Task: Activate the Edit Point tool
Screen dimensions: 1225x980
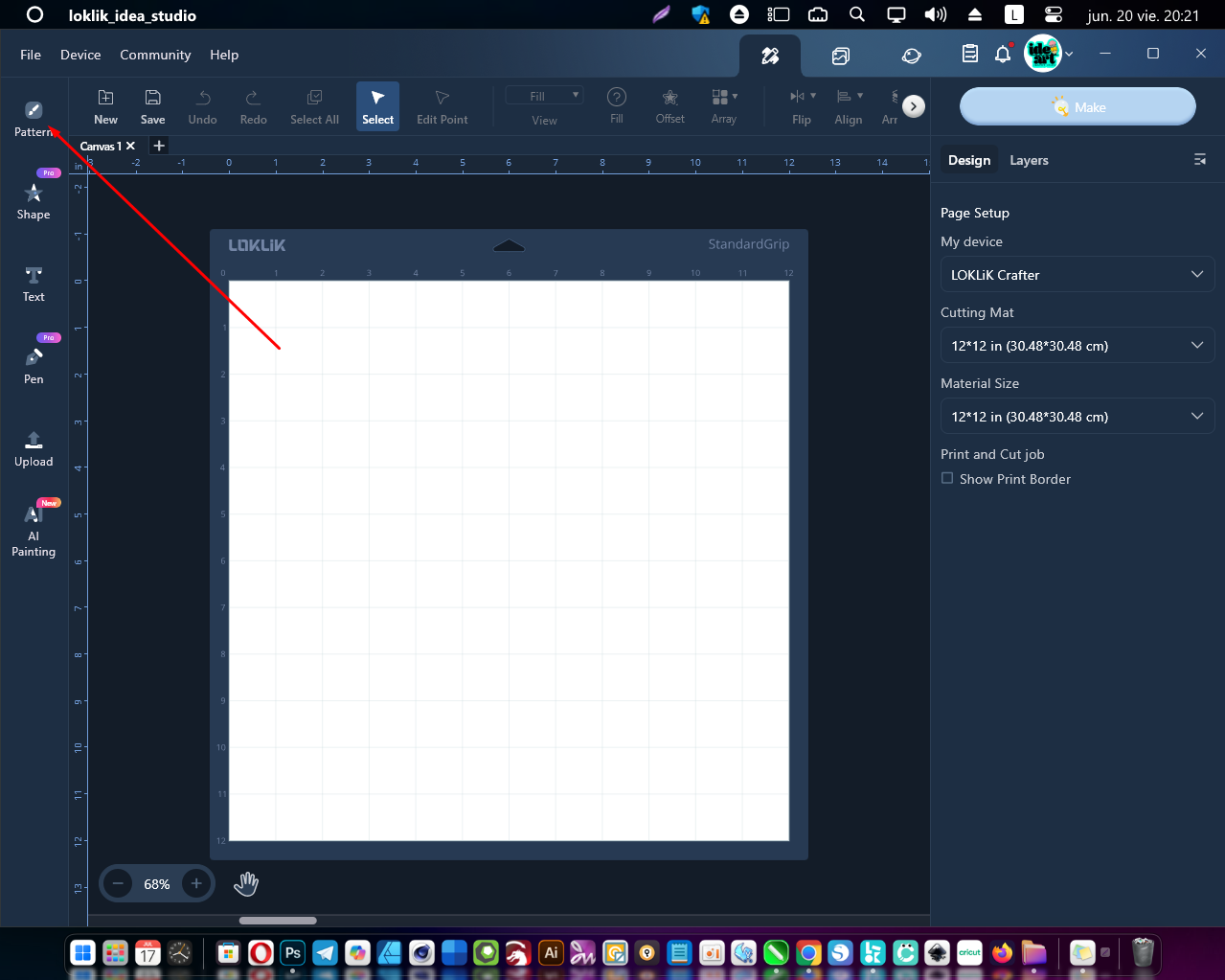Action: pyautogui.click(x=442, y=106)
